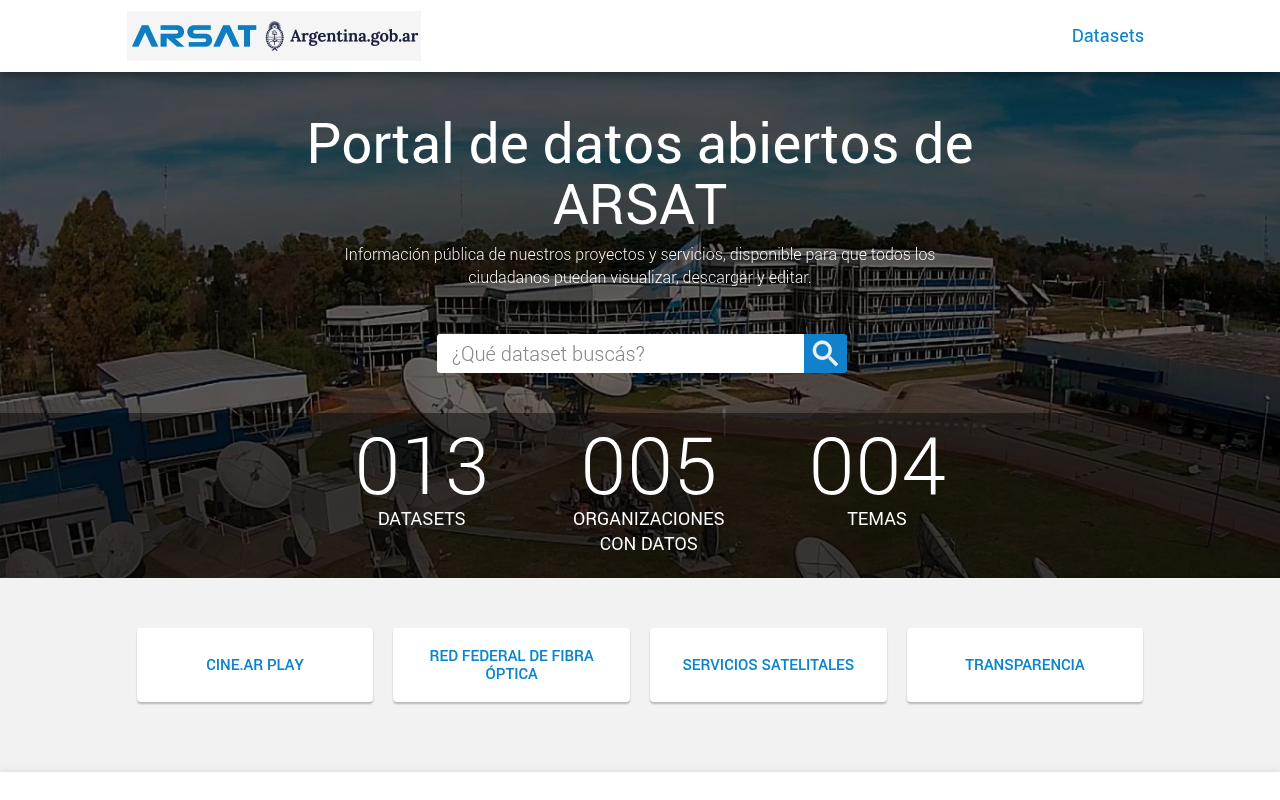1280x800 pixels.
Task: Open the Transparencia topic card
Action: coord(1025,665)
